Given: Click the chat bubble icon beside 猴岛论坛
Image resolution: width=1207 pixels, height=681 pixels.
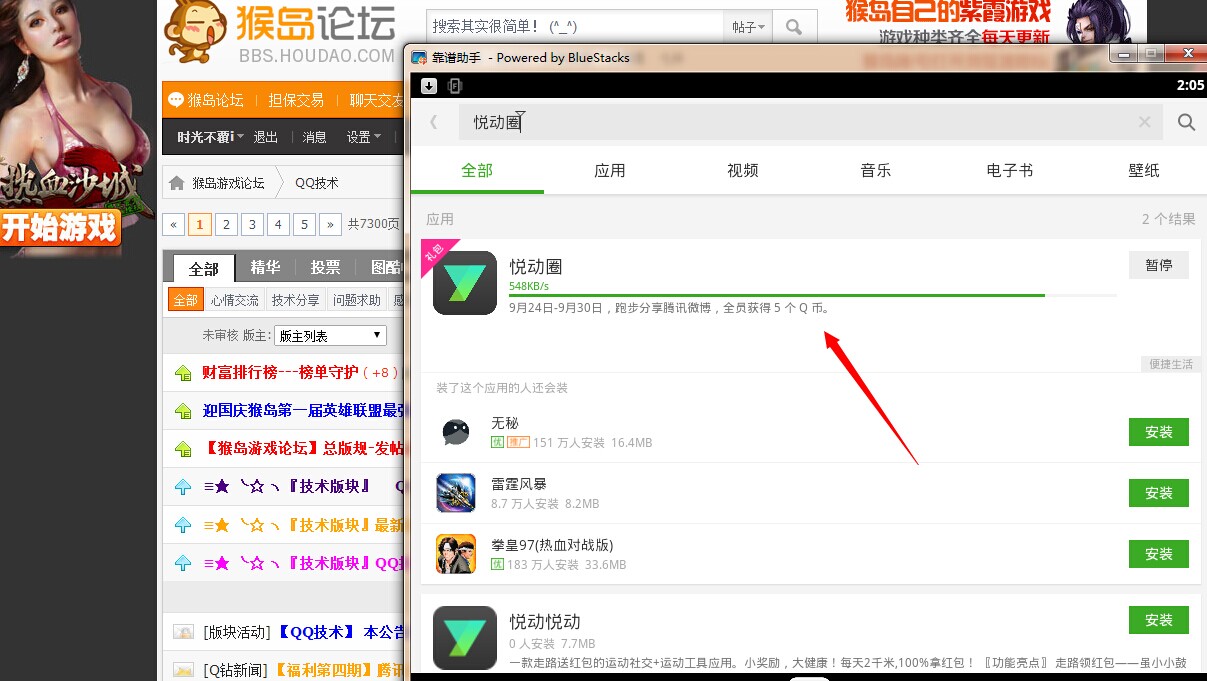Looking at the screenshot, I should [176, 100].
